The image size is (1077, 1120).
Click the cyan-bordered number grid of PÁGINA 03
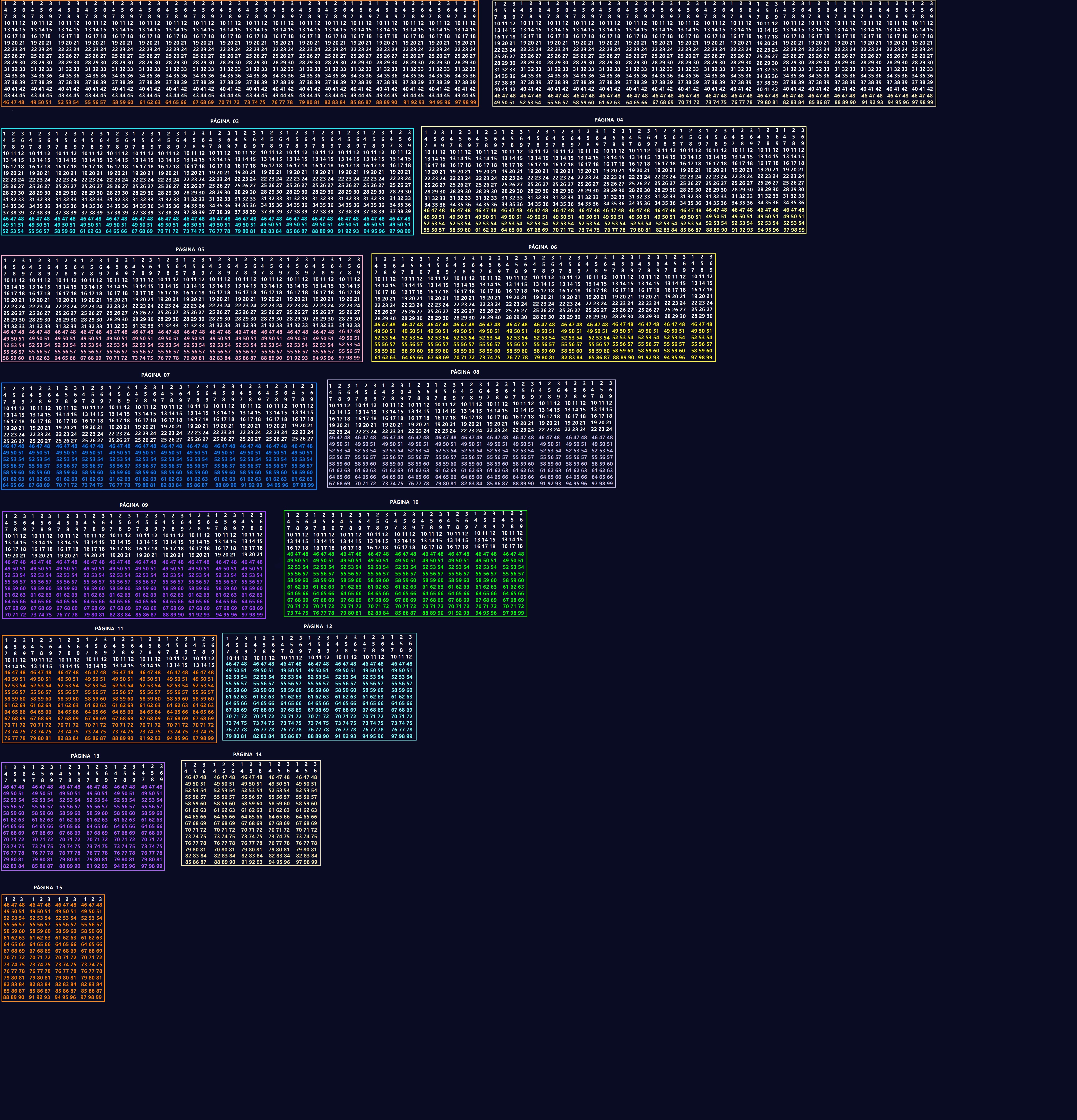207,182
